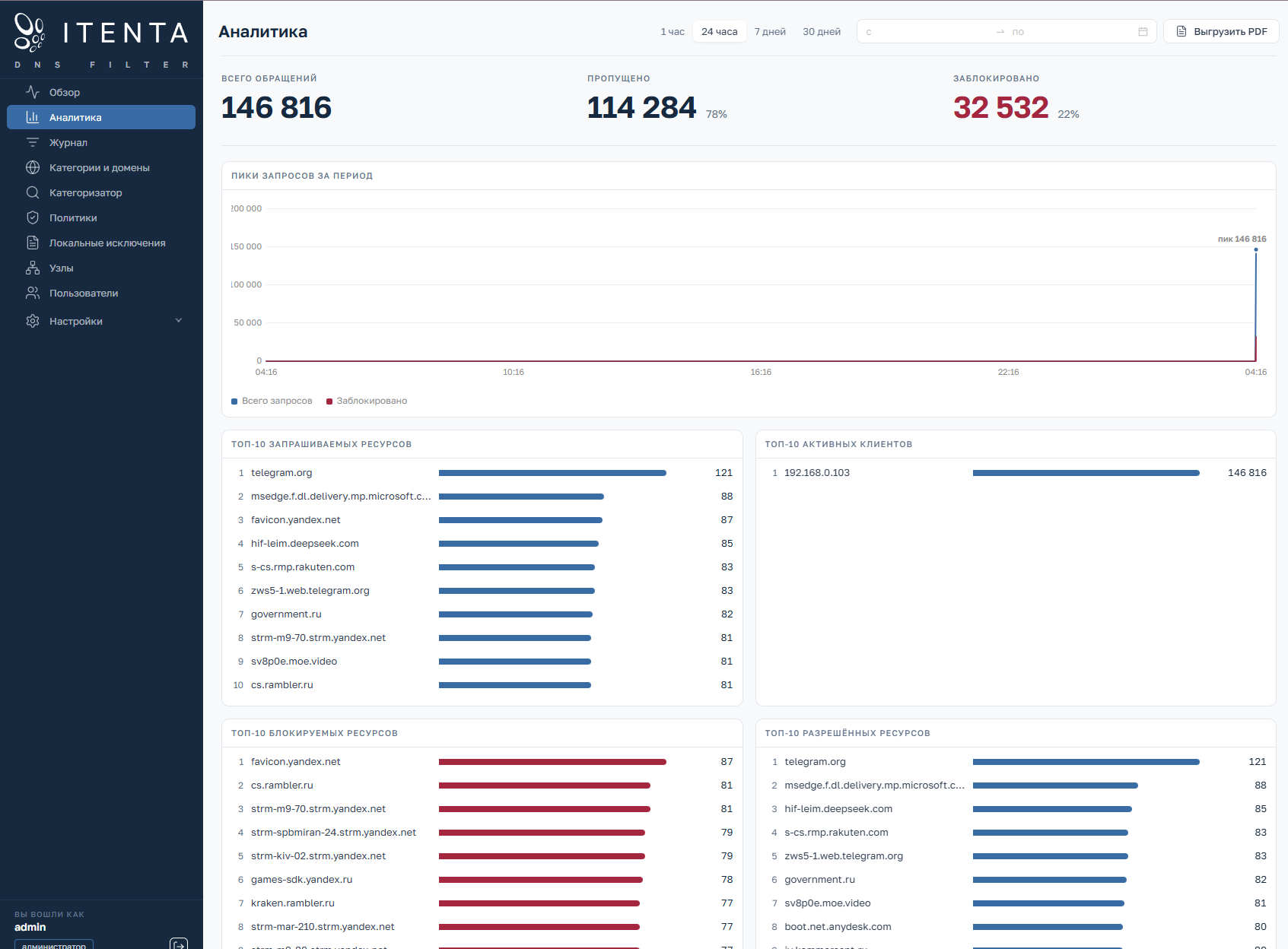The image size is (1288, 949).
Task: Open Локальные исключения page
Action: coord(101,243)
